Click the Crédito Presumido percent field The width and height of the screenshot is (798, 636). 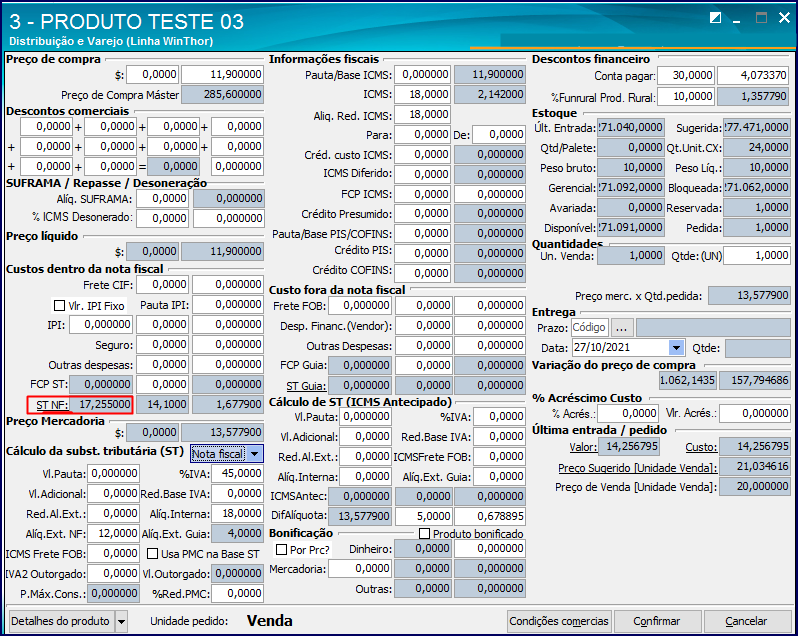pyautogui.click(x=422, y=214)
